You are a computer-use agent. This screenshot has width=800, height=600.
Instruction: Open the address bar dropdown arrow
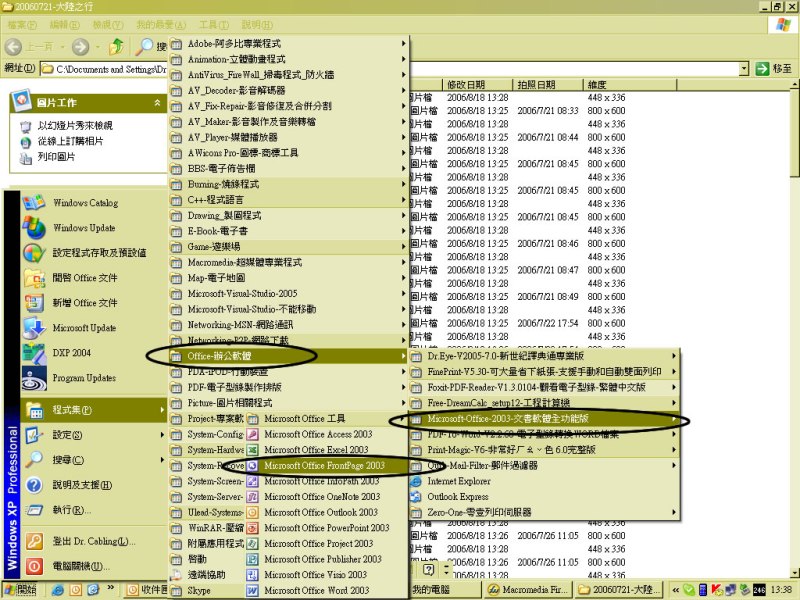pyautogui.click(x=744, y=68)
